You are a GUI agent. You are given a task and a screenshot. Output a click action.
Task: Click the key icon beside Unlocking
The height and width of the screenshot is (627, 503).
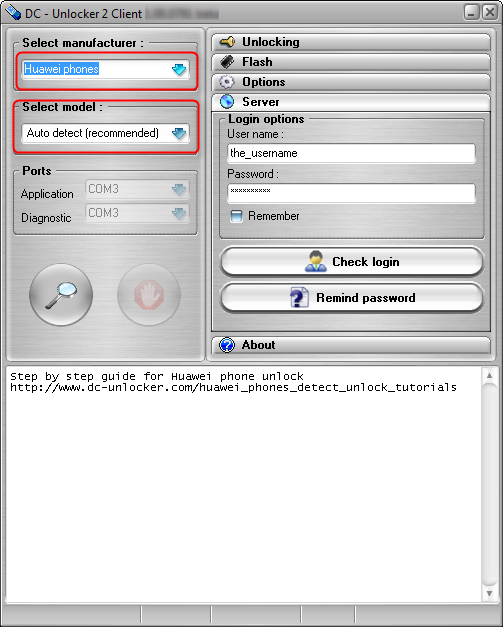point(227,42)
